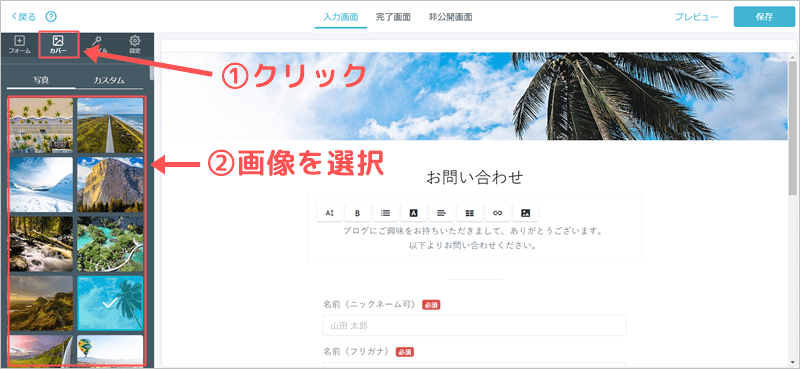The width and height of the screenshot is (800, 369).
Task: Open the text color tool
Action: [414, 213]
